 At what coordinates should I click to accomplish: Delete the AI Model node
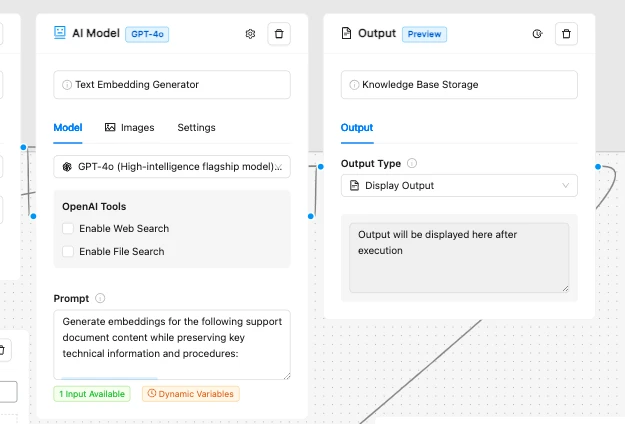279,34
